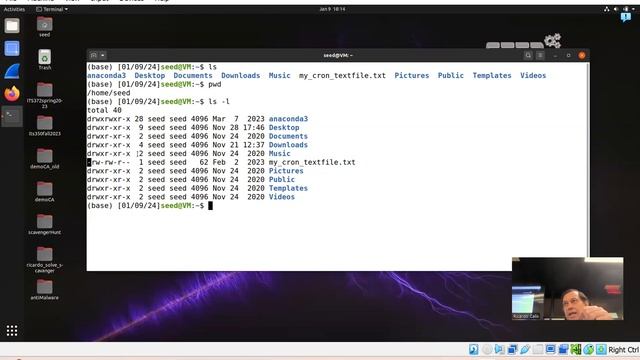Click the terminal window vertical scrollbar
The height and width of the screenshot is (360, 640).
[x=588, y=159]
